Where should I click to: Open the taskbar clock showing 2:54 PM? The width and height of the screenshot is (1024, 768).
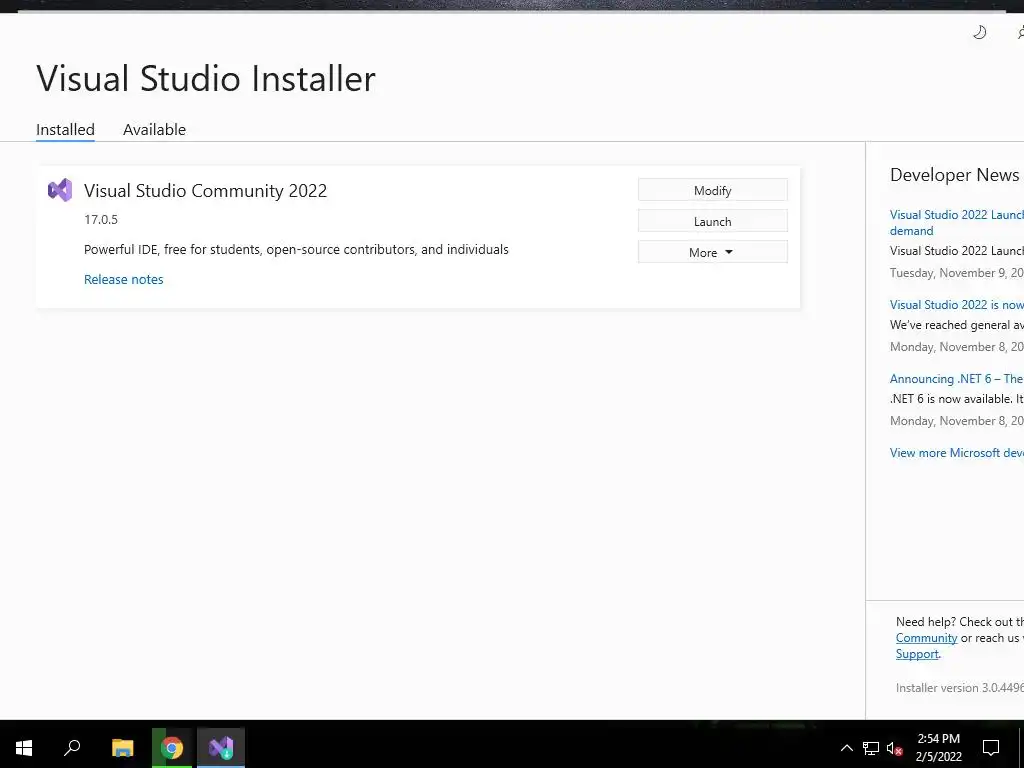938,748
